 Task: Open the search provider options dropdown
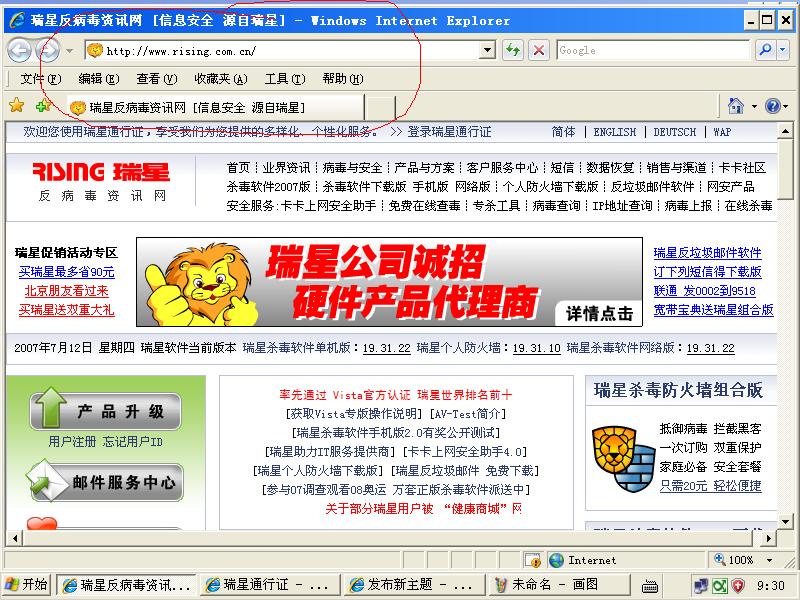(x=783, y=50)
